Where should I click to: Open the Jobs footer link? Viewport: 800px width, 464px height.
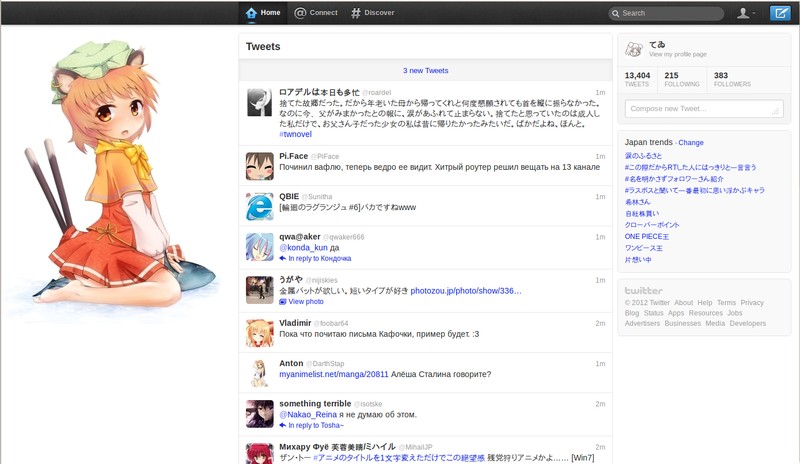735,313
